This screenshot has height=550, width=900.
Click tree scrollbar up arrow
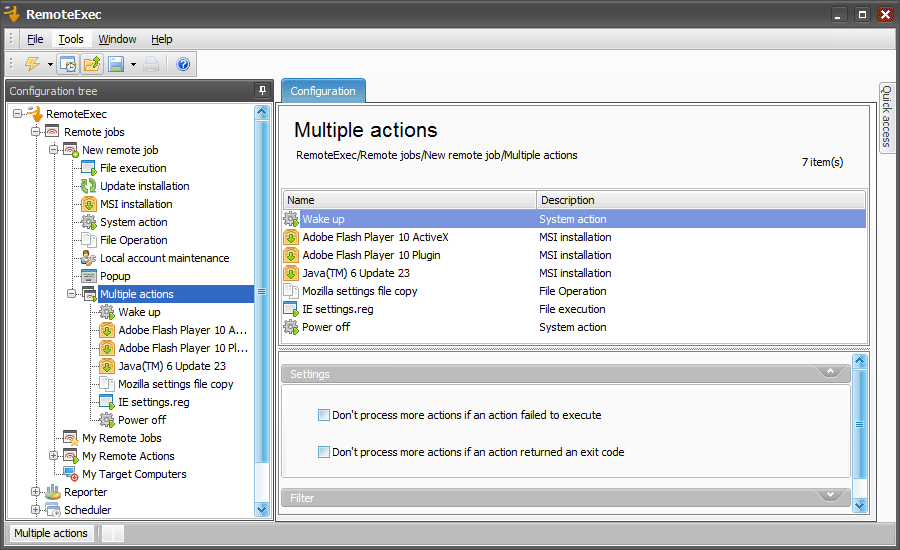pyautogui.click(x=262, y=112)
